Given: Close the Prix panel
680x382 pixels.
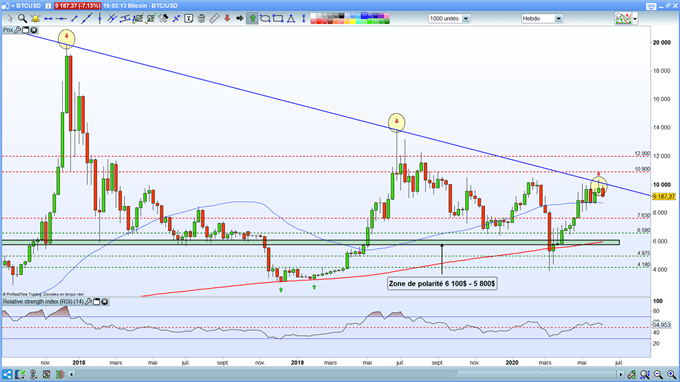Looking at the screenshot, I should point(33,30).
